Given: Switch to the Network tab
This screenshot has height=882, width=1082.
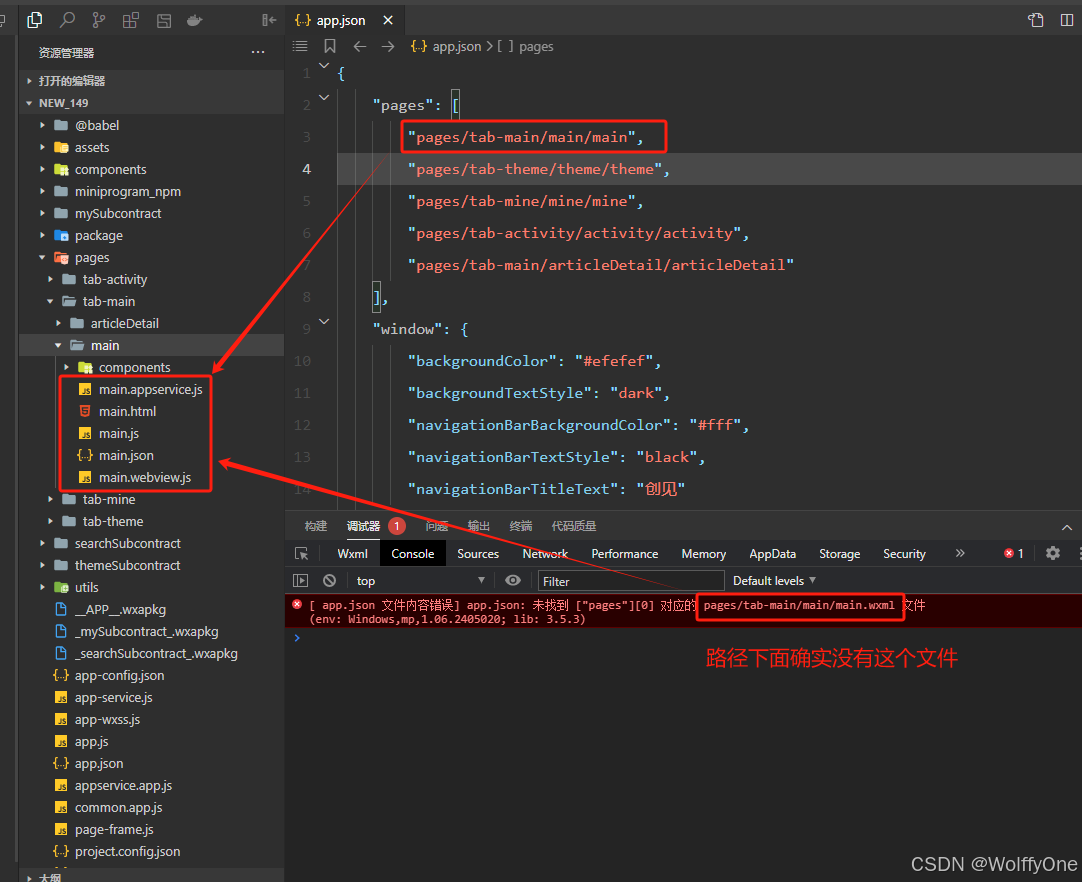Looking at the screenshot, I should pos(545,553).
